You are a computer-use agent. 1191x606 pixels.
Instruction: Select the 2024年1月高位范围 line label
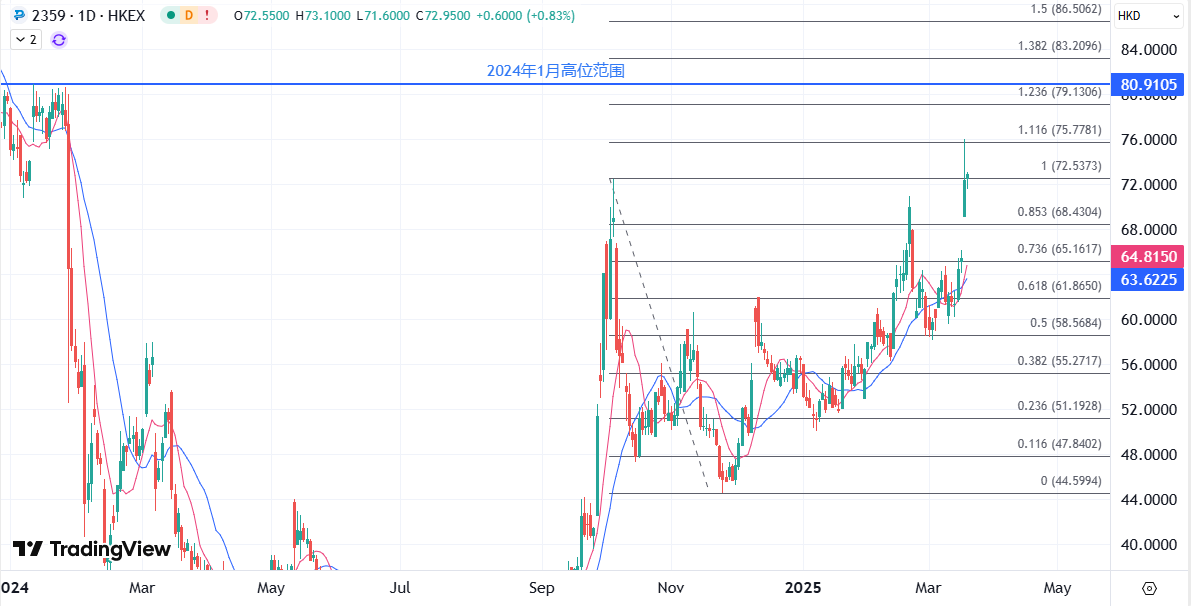tap(556, 71)
